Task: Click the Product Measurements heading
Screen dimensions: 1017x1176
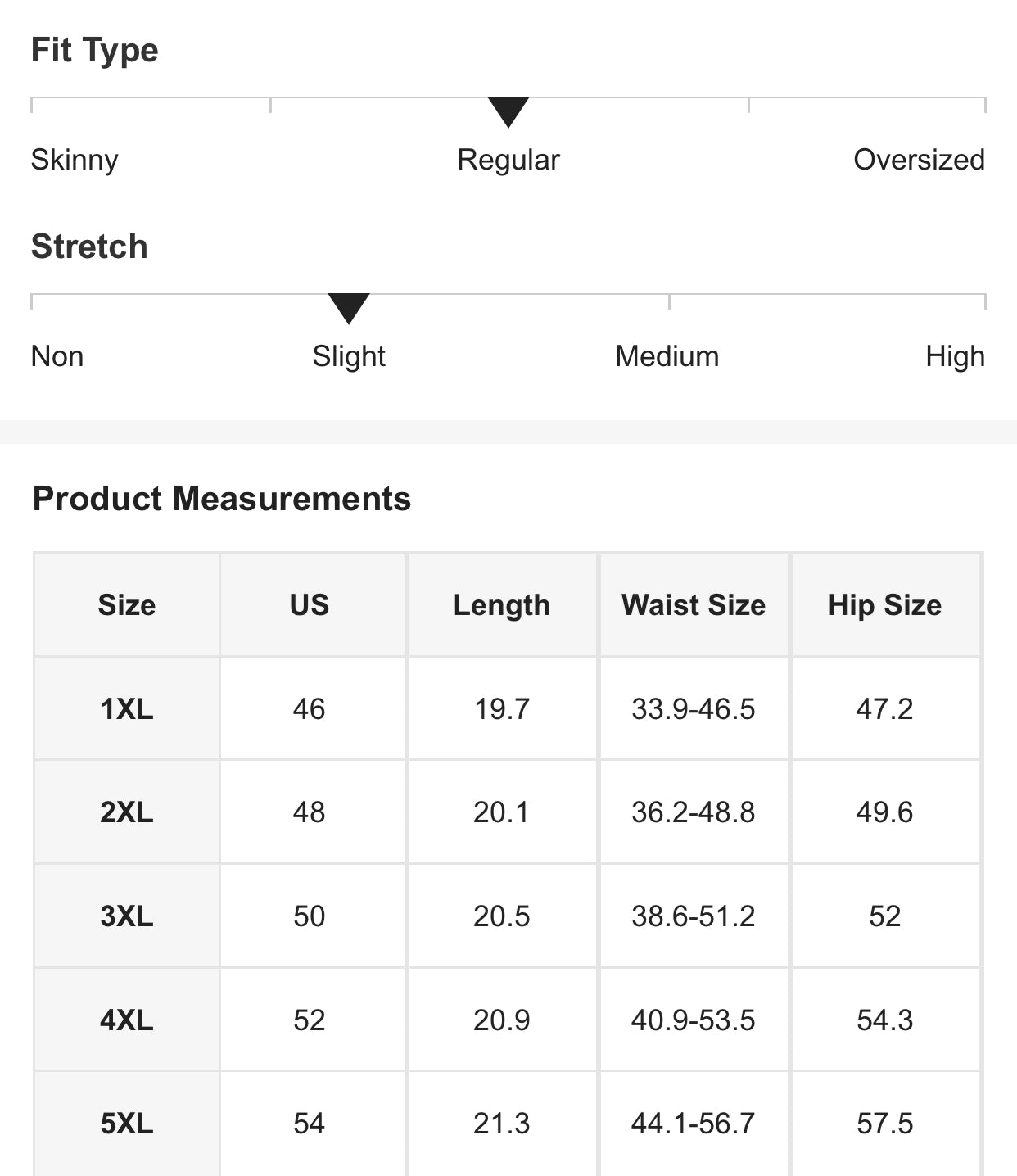Action: coord(222,499)
